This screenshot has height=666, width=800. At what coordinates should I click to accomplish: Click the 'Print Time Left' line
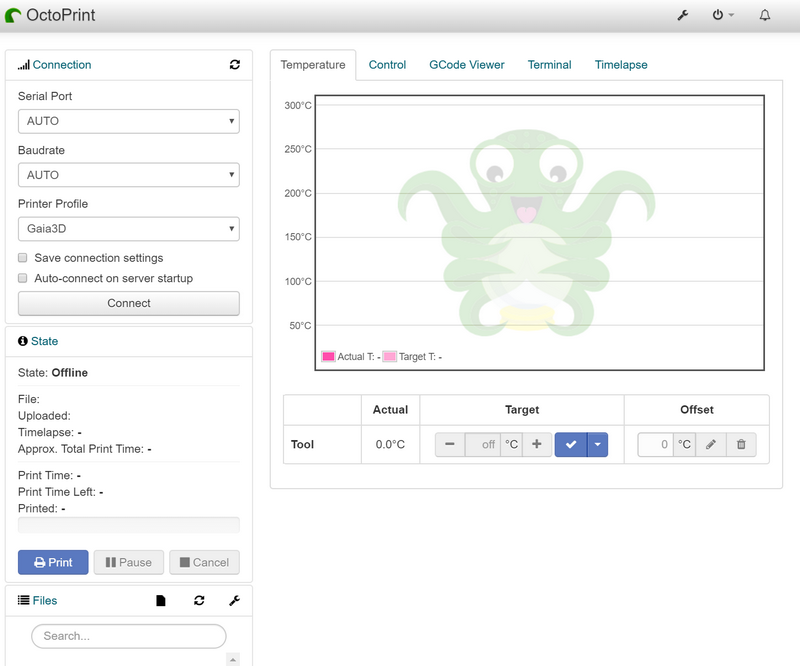pyautogui.click(x=61, y=492)
